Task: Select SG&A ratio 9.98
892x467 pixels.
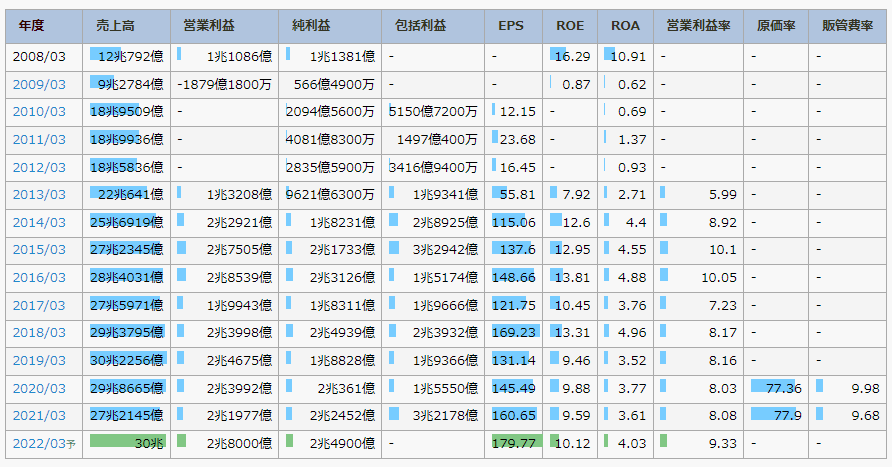Action: pyautogui.click(x=866, y=389)
